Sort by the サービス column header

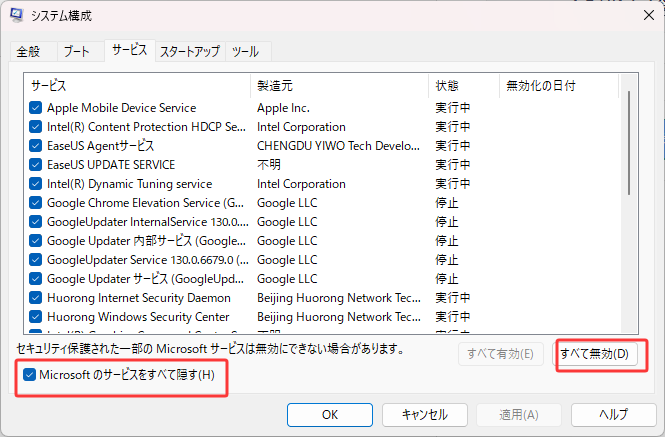[x=137, y=86]
